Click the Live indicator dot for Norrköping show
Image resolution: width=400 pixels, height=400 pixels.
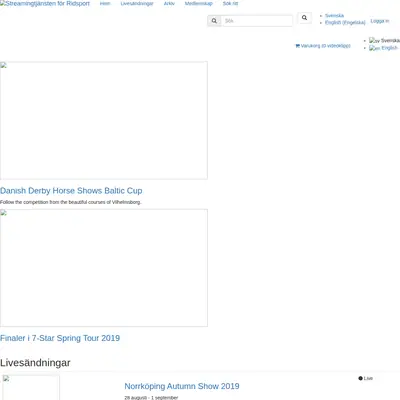pos(360,378)
